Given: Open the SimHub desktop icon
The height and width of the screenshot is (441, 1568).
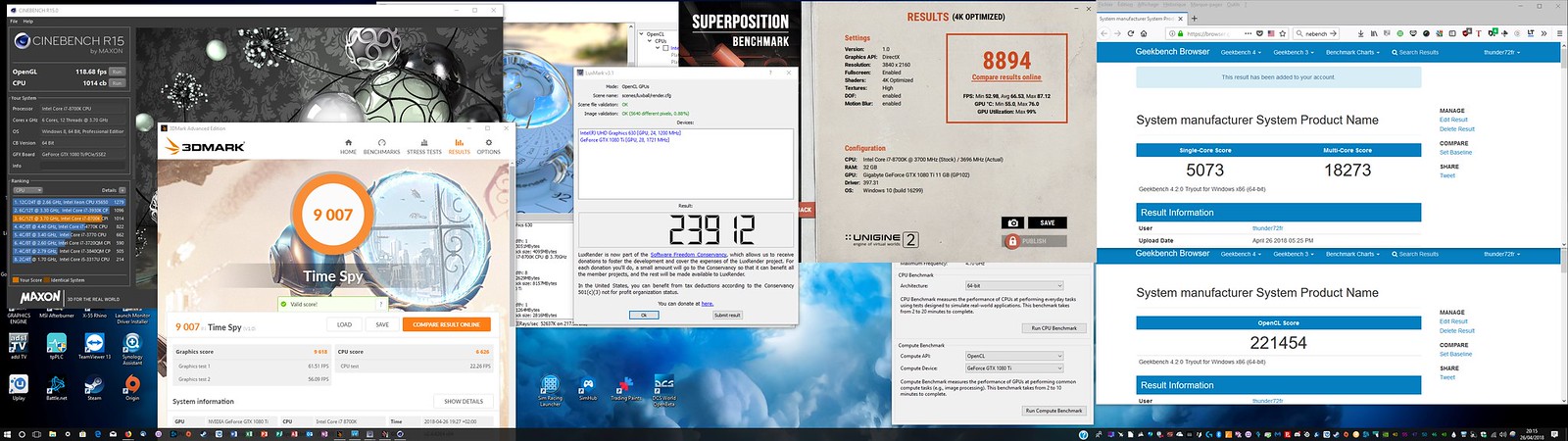Looking at the screenshot, I should pos(588,389).
